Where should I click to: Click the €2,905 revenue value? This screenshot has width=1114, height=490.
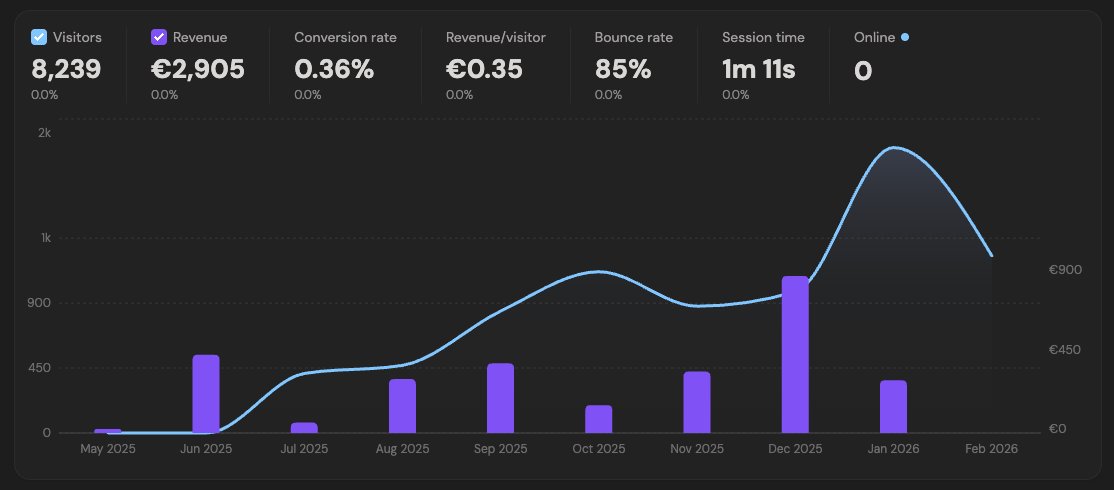[198, 70]
